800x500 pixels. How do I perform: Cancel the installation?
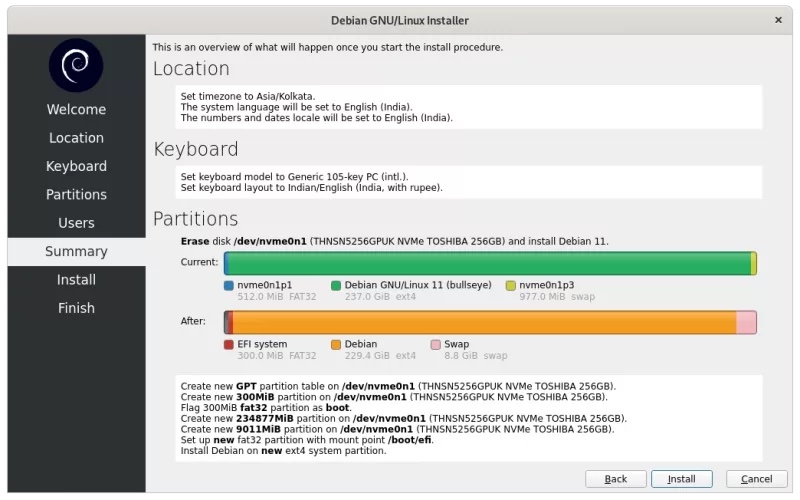(764, 479)
